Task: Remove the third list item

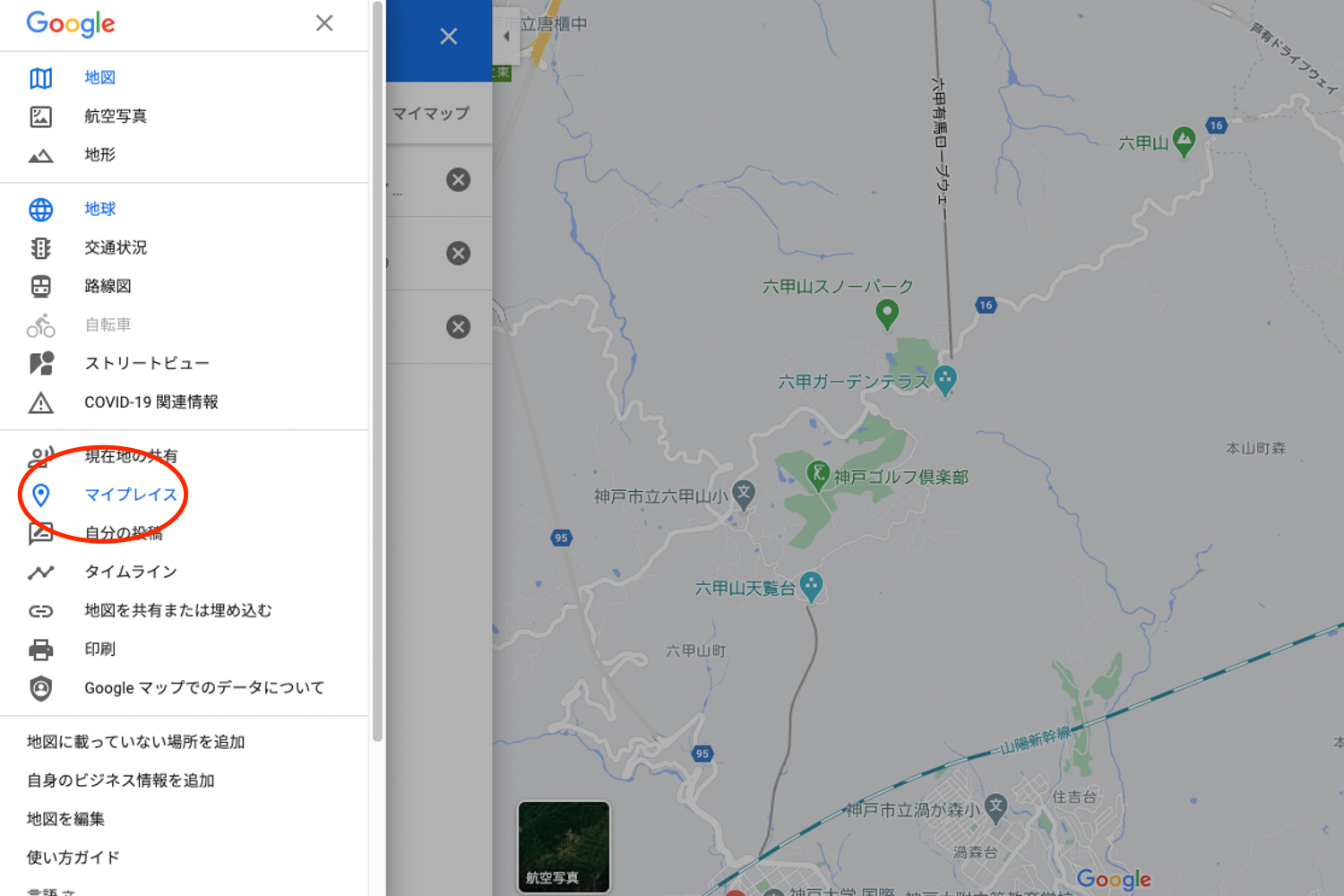Action: point(459,327)
